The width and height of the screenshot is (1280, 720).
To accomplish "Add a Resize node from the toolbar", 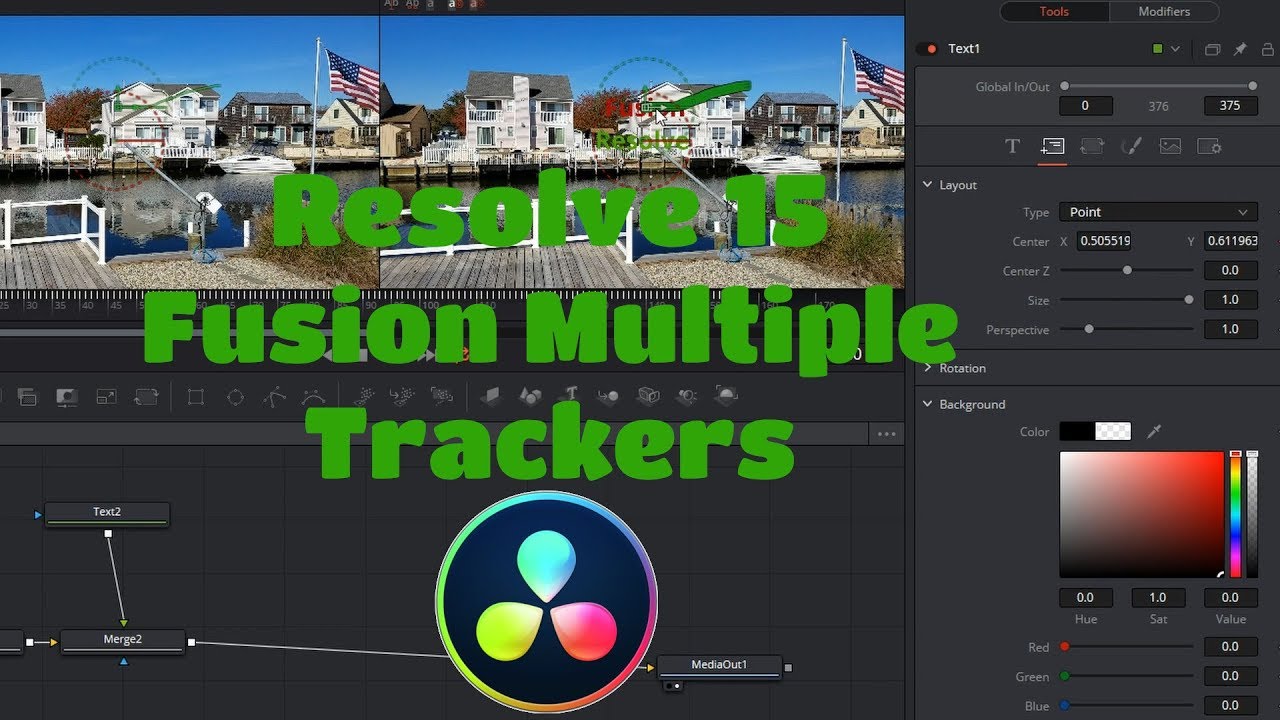I will 106,397.
